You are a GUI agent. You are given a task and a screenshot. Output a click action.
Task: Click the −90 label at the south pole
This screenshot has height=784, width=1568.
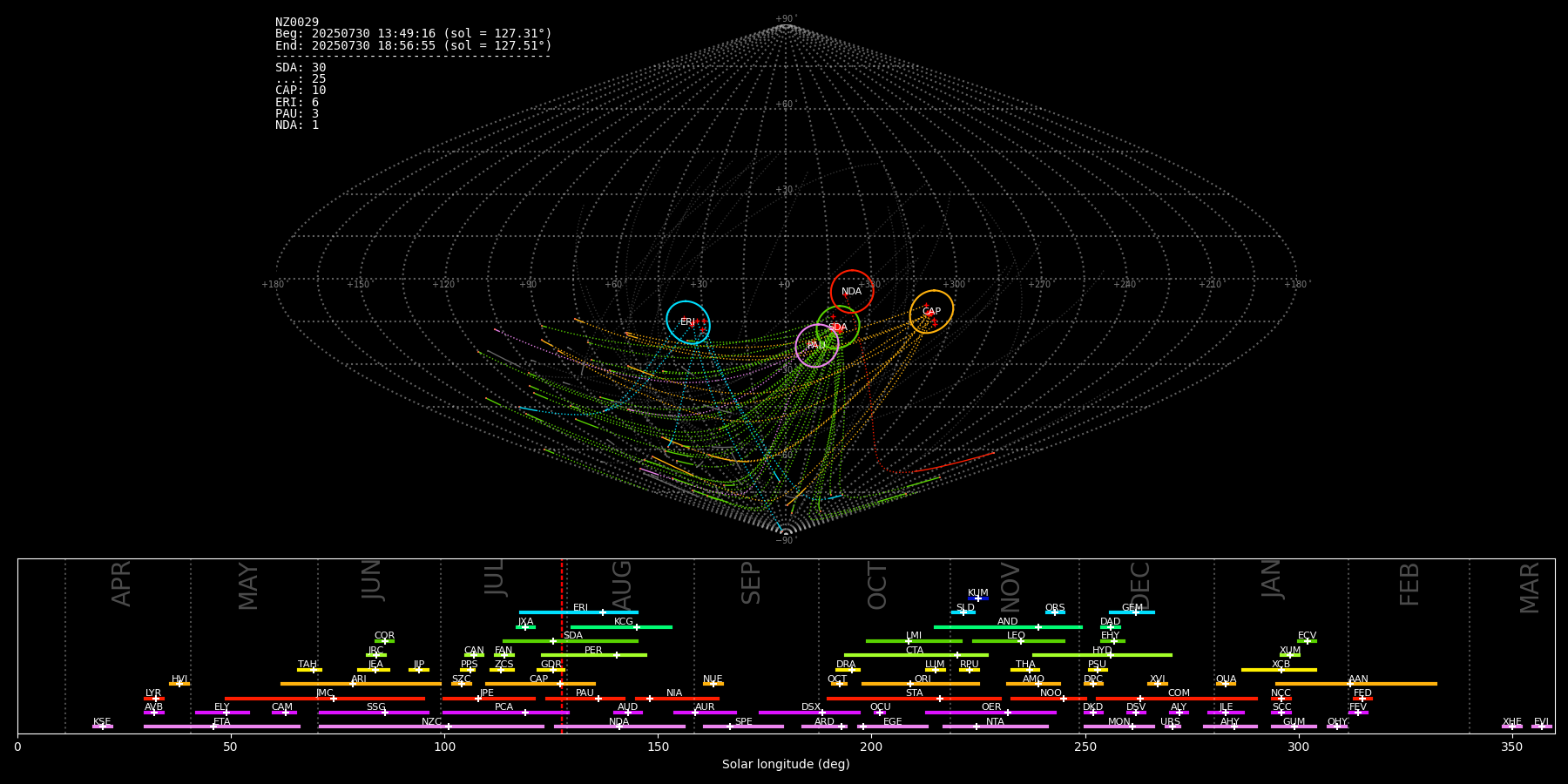(x=785, y=541)
